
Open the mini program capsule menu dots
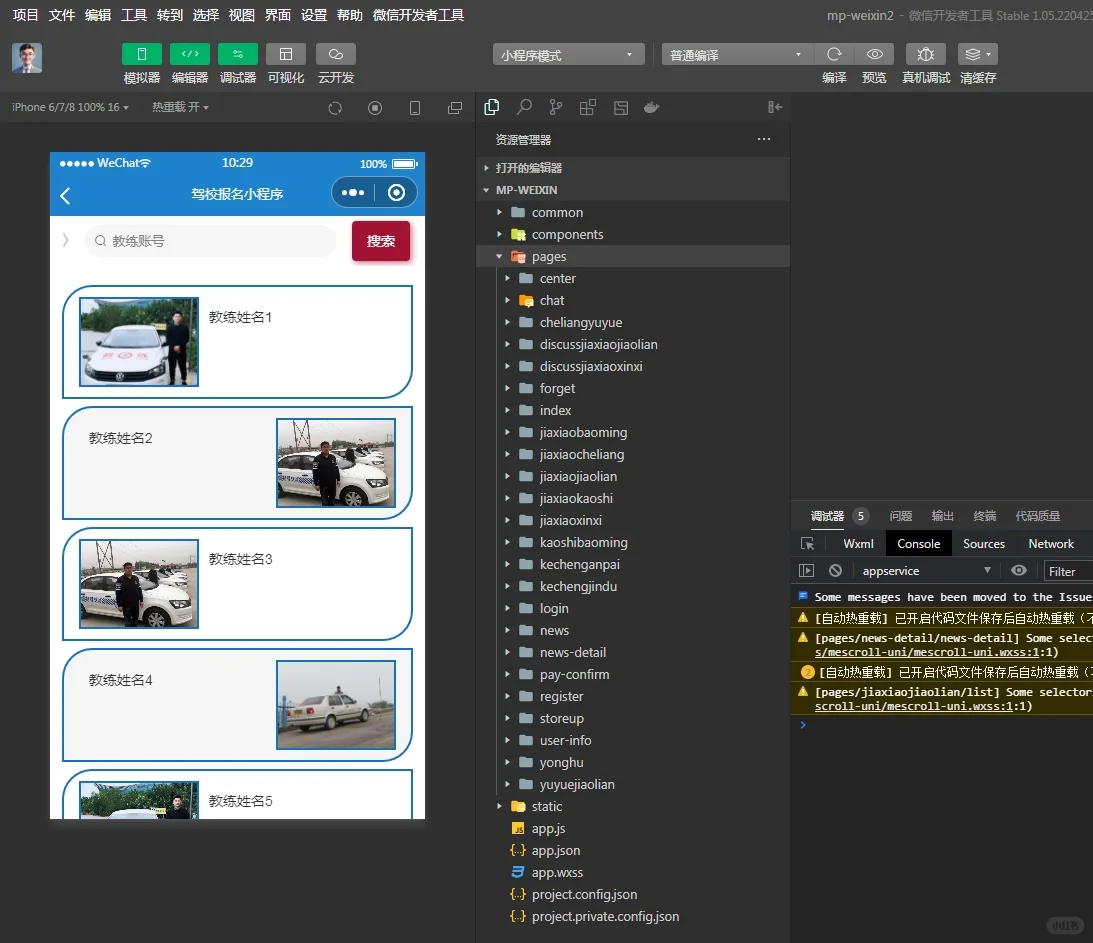(353, 193)
